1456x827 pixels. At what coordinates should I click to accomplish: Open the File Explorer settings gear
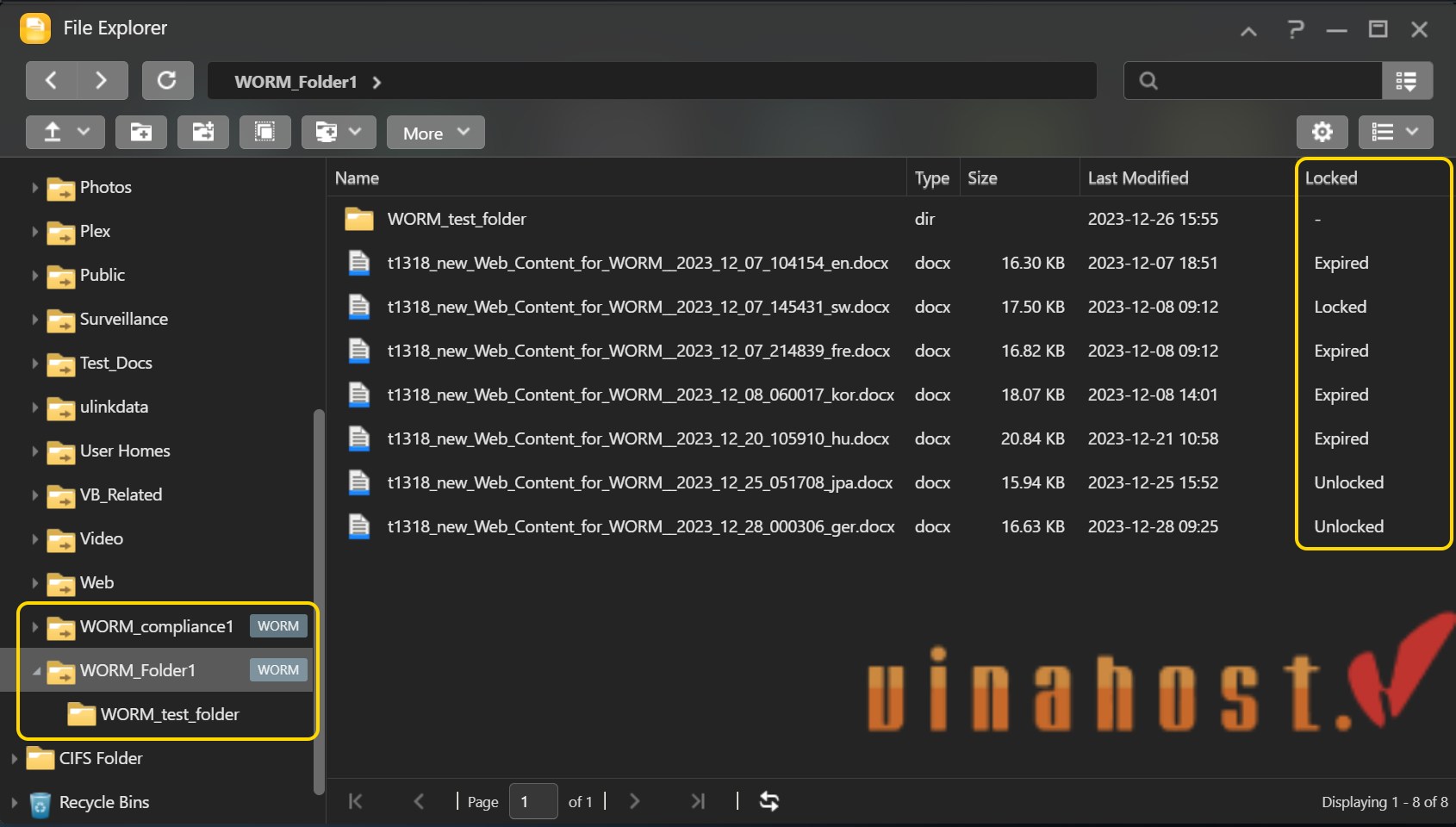coord(1322,133)
